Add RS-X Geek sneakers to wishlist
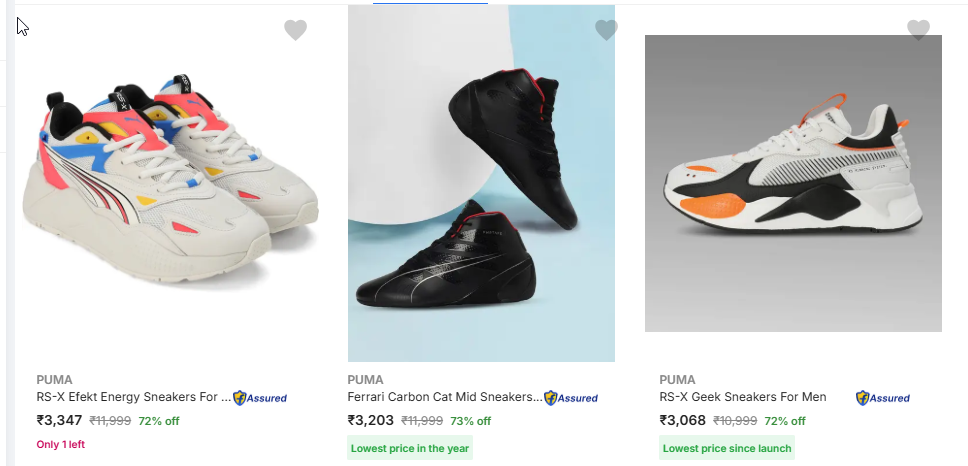This screenshot has width=968, height=466. [918, 30]
